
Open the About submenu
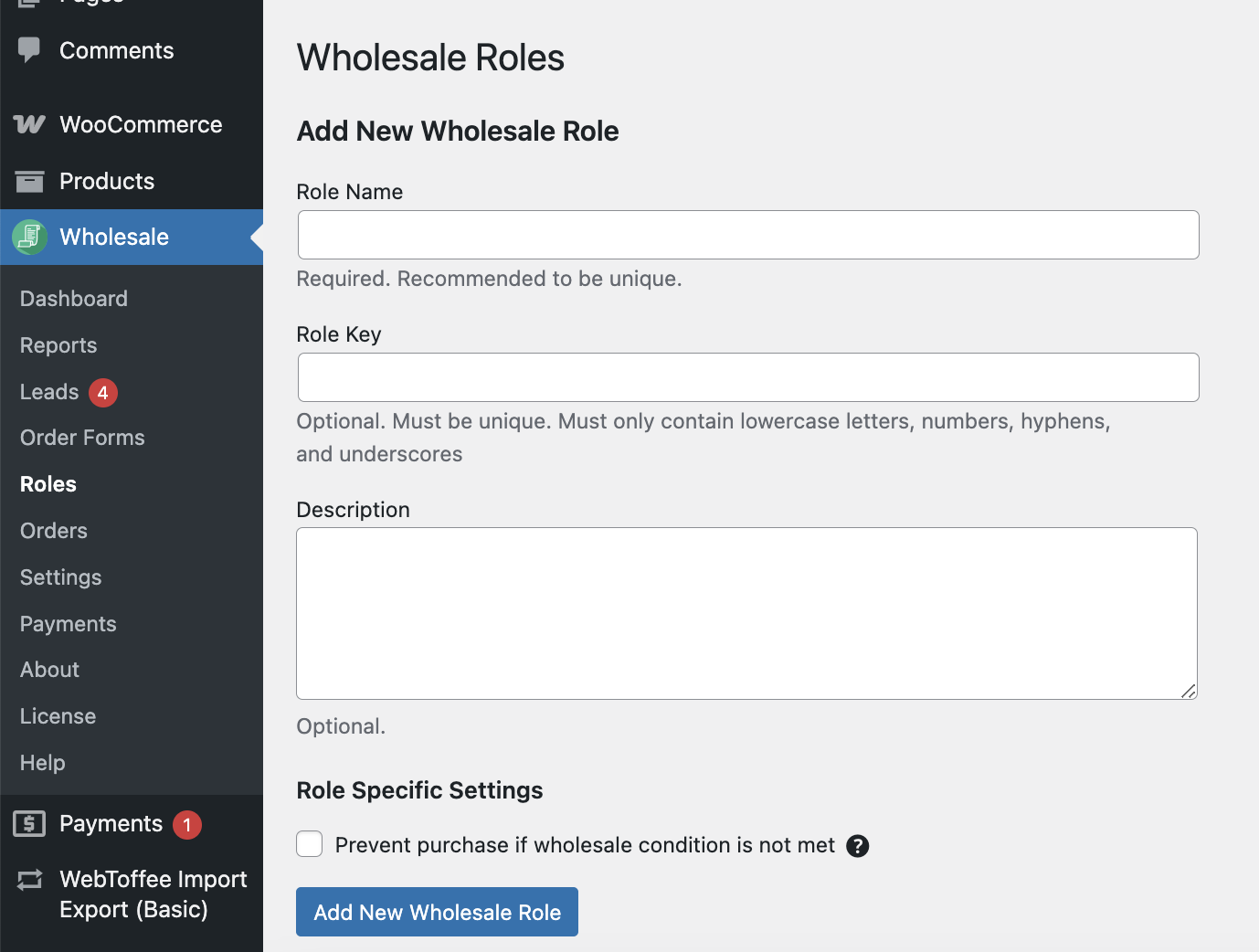pos(49,670)
